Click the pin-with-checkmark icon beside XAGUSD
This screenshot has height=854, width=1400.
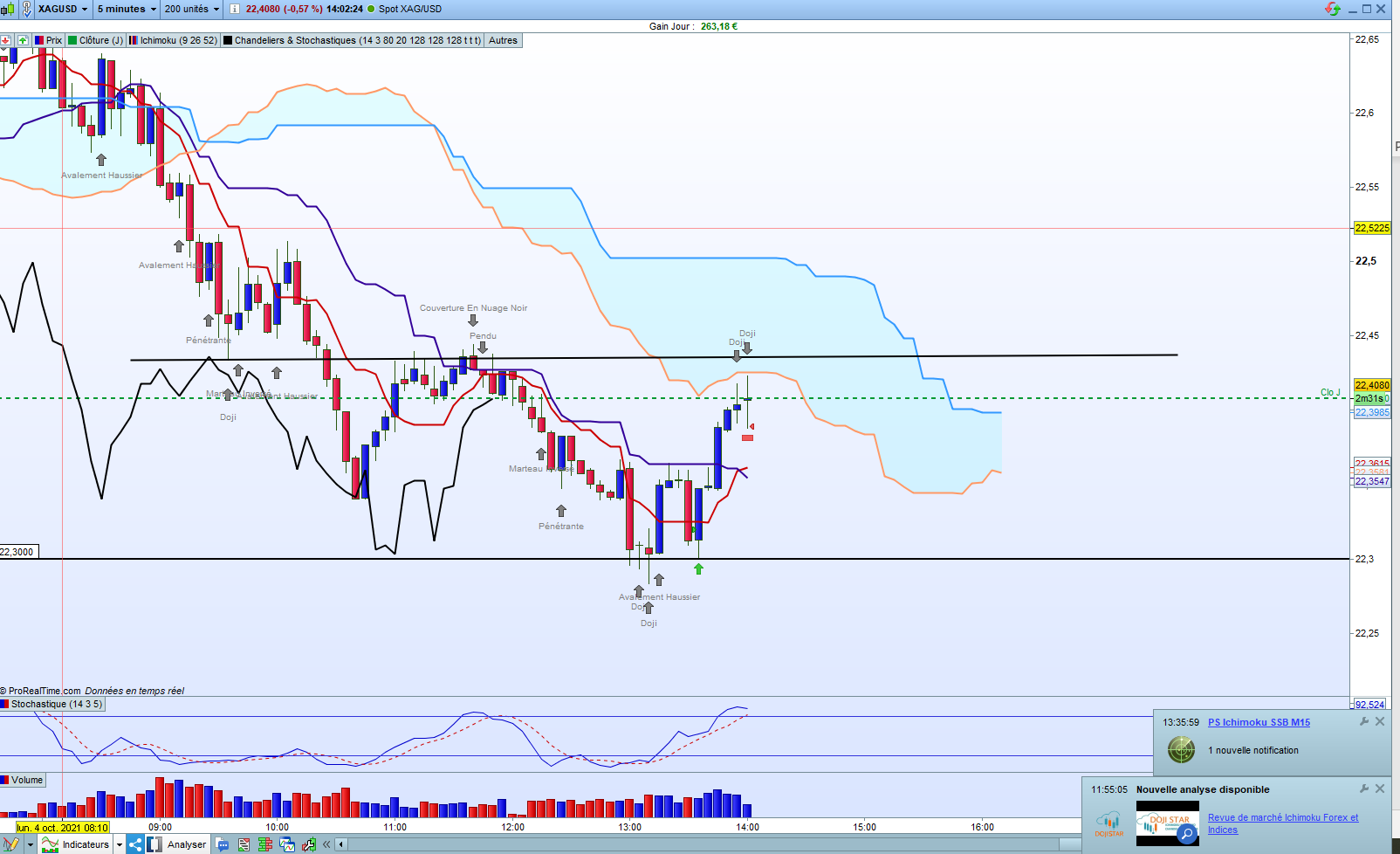[x=26, y=9]
